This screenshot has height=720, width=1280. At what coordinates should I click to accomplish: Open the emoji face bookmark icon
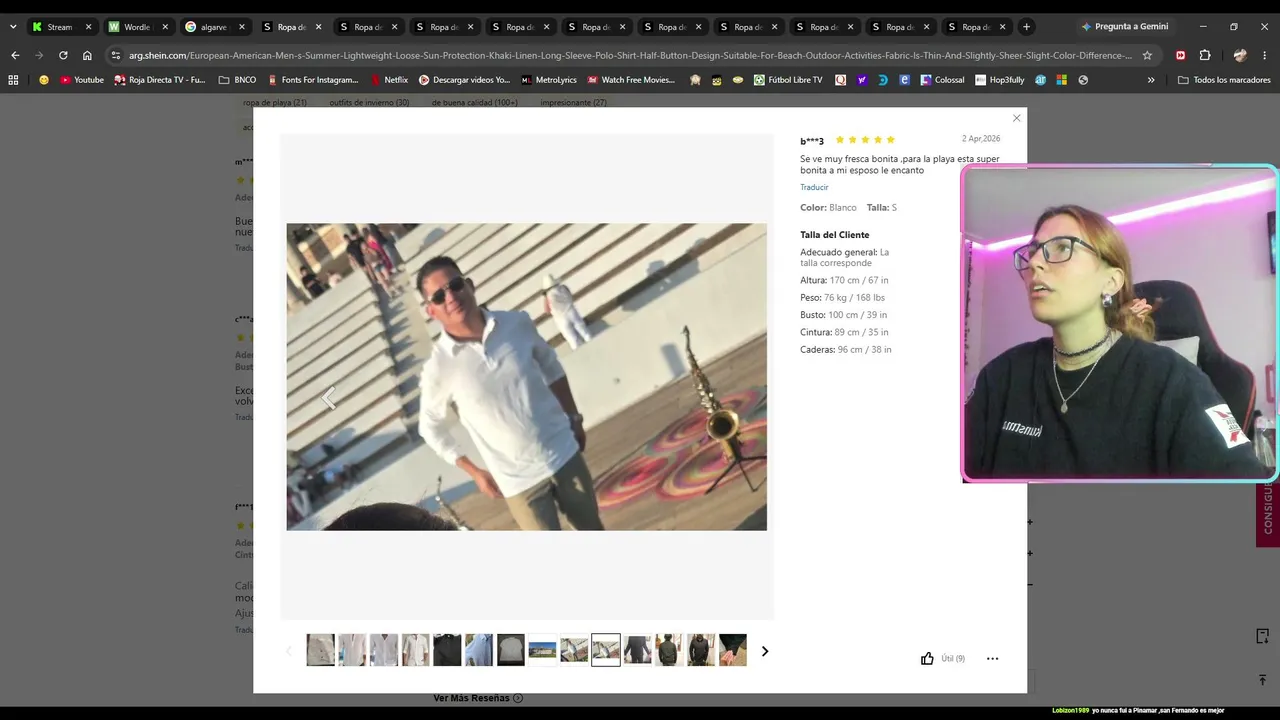tap(43, 80)
